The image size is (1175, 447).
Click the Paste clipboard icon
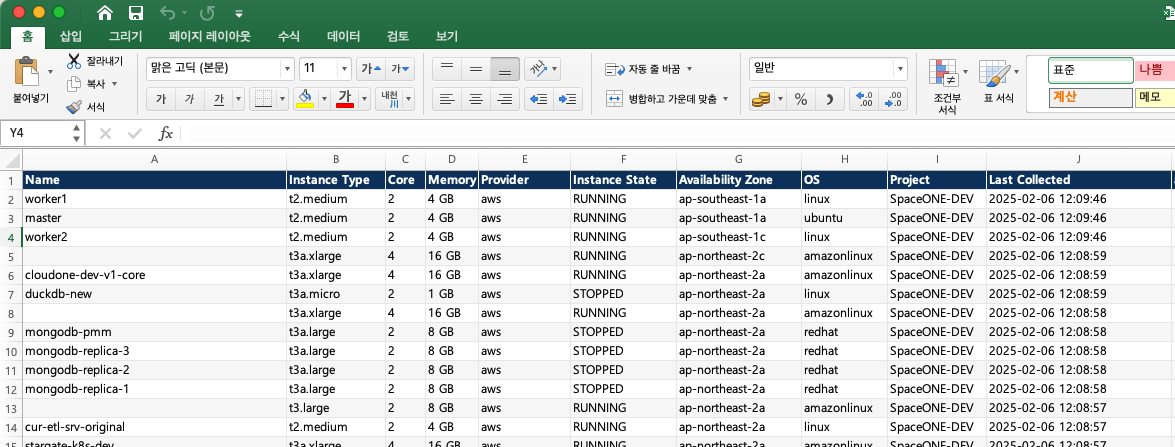27,73
